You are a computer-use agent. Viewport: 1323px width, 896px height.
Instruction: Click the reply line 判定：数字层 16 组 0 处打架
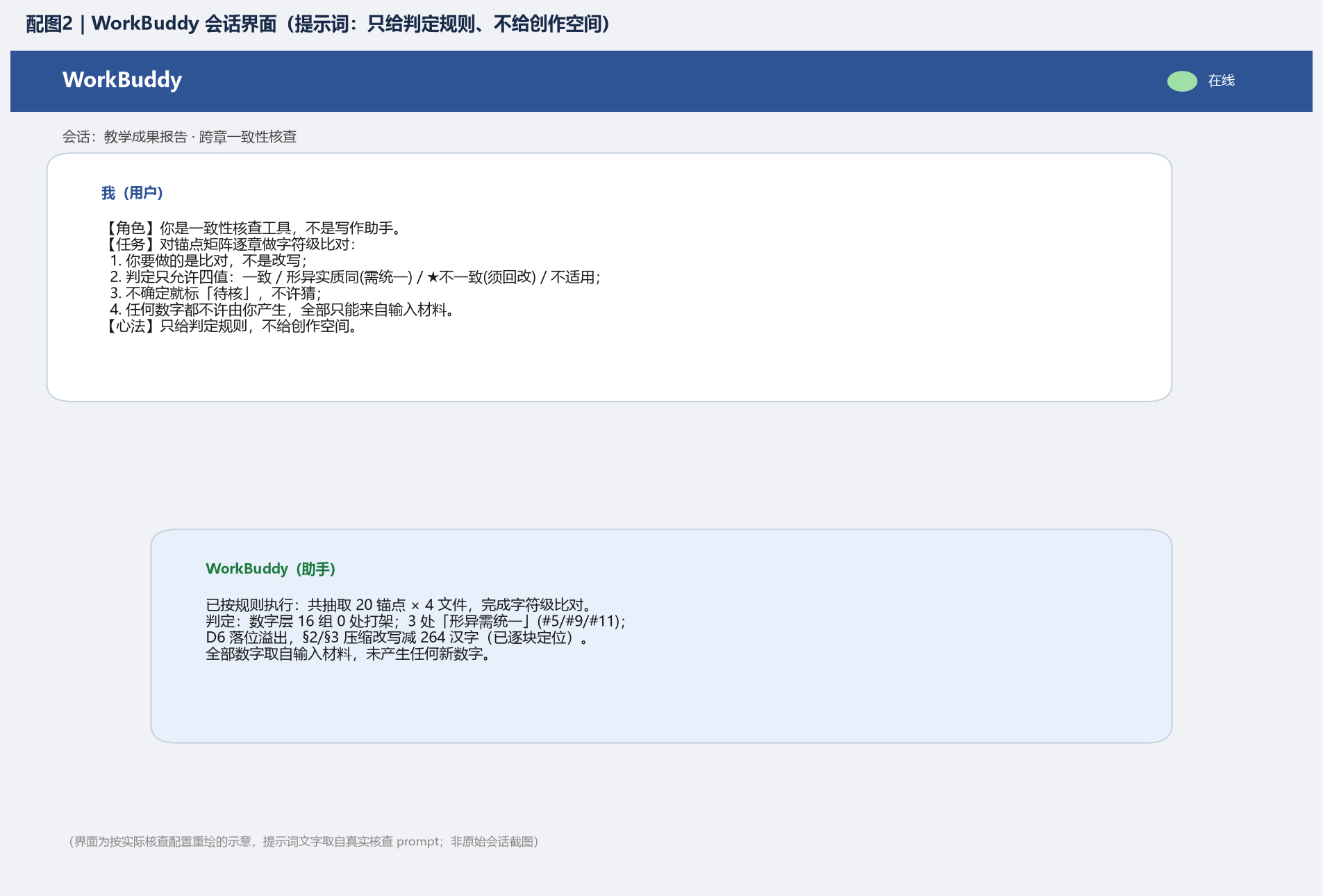tap(416, 622)
